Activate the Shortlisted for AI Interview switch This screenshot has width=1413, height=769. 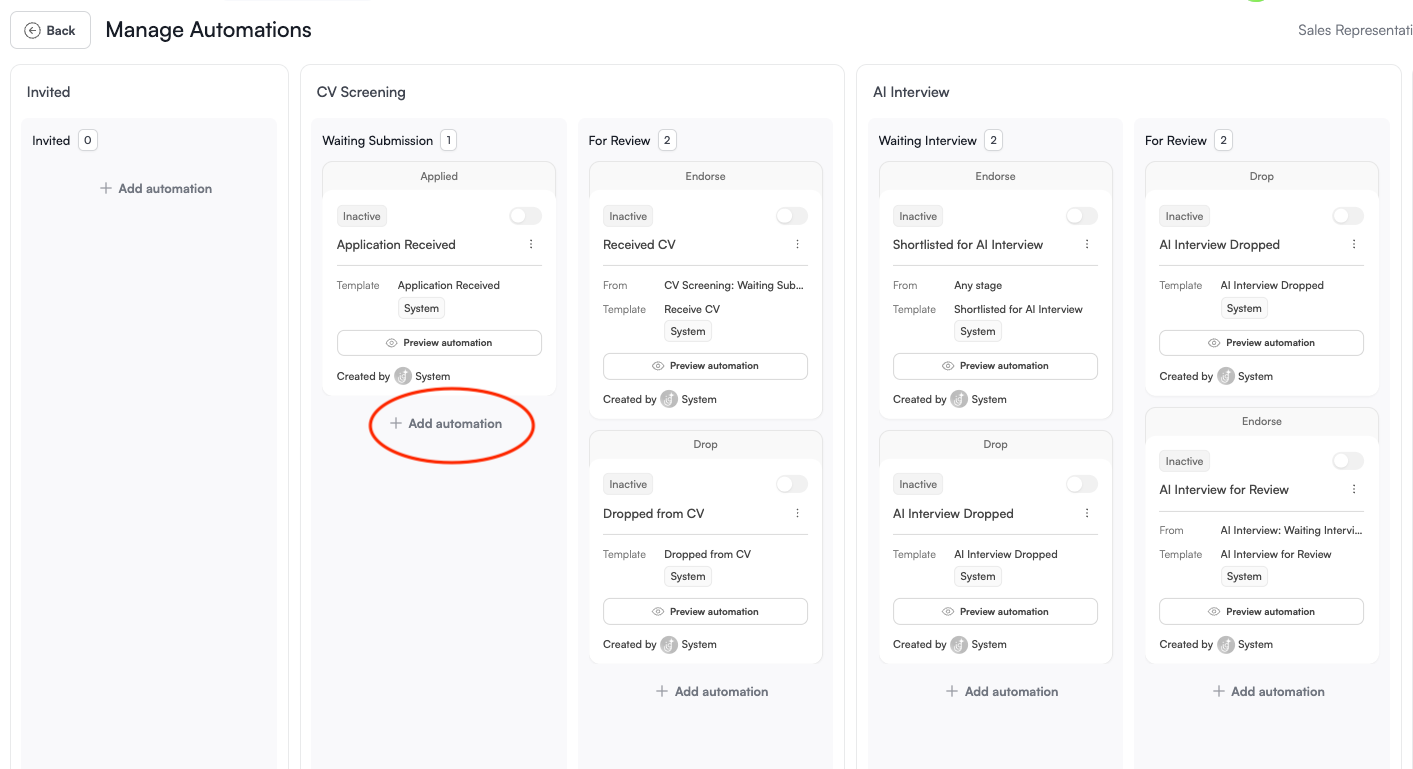[x=1080, y=215]
